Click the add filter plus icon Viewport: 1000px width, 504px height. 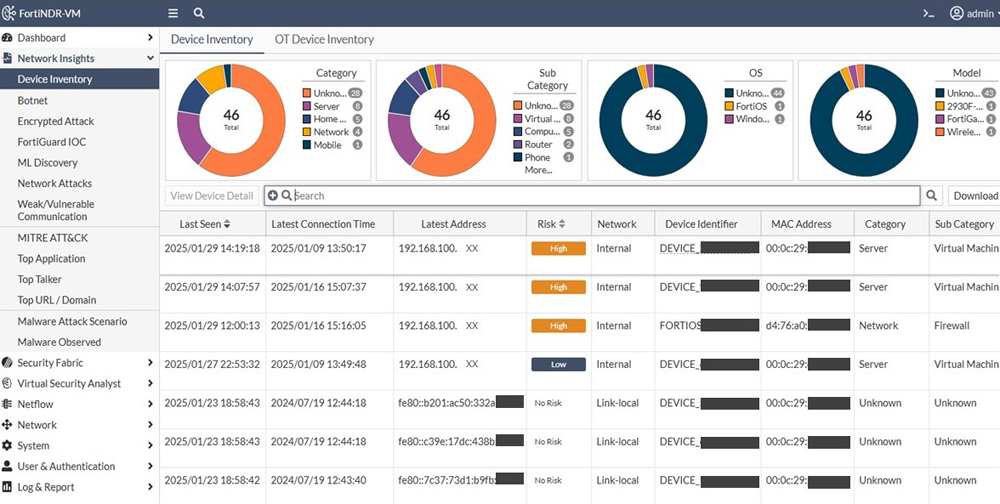pos(273,196)
